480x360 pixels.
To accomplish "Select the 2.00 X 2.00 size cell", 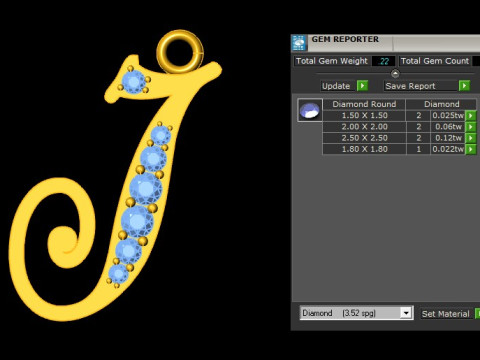I will tap(364, 127).
